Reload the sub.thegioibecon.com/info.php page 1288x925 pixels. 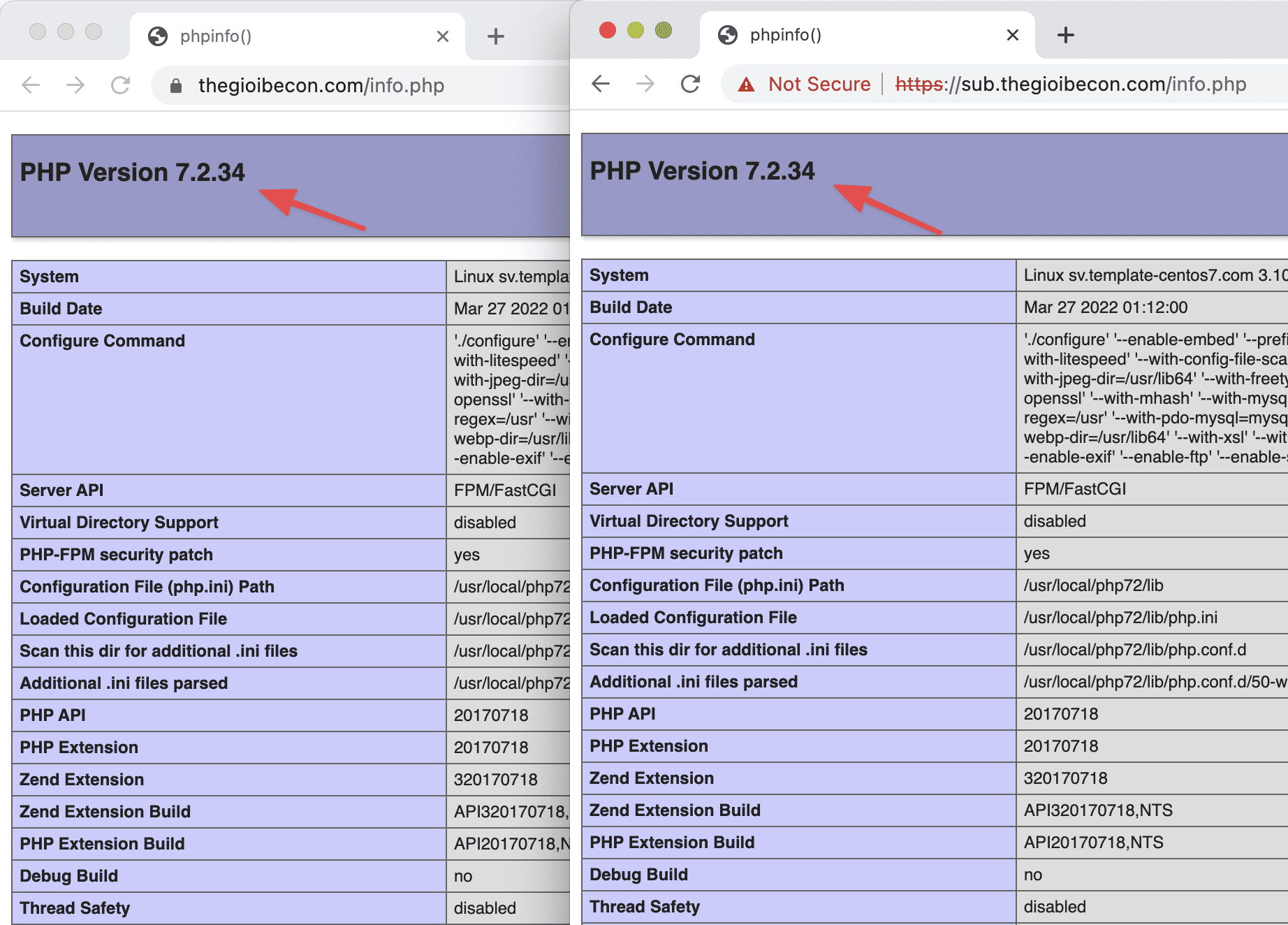point(690,84)
